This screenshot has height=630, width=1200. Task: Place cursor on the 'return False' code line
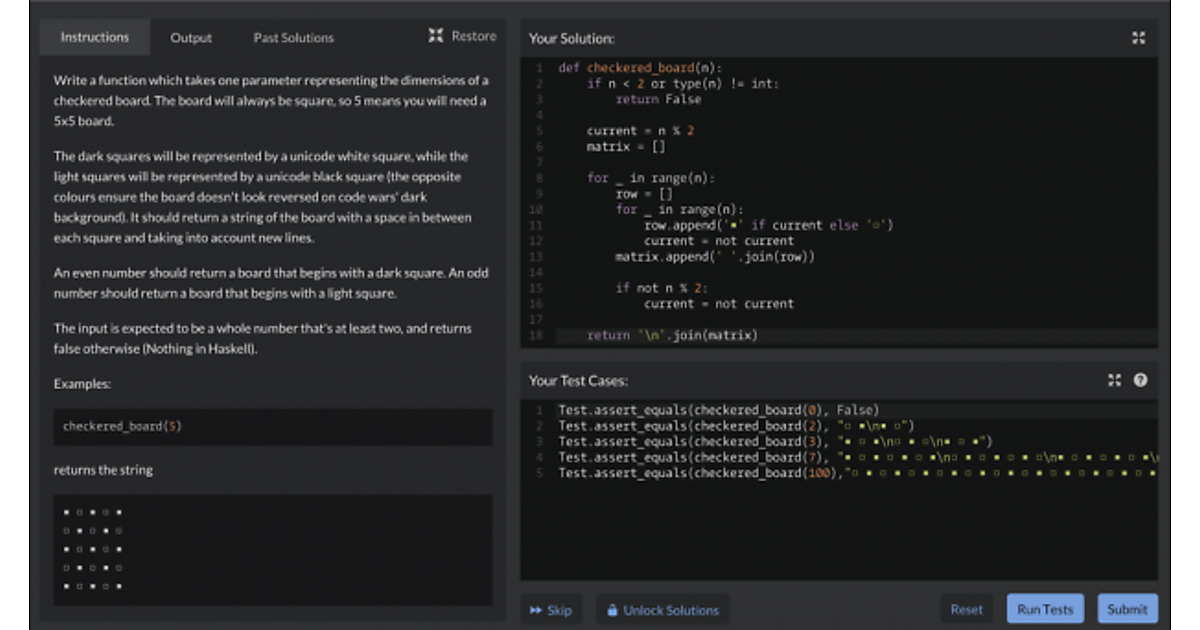point(658,99)
